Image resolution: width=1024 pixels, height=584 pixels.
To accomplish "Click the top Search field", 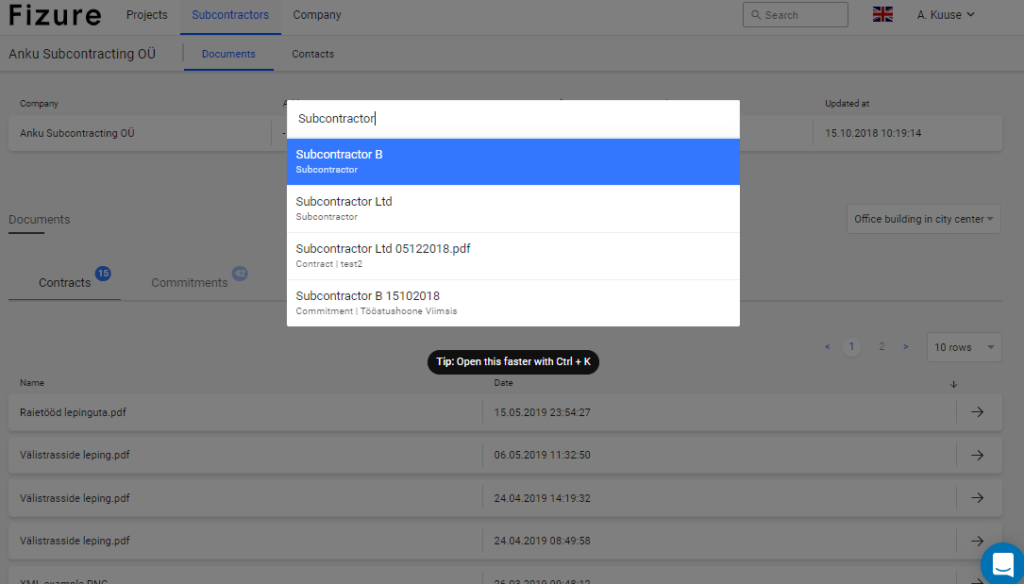I will pyautogui.click(x=795, y=14).
